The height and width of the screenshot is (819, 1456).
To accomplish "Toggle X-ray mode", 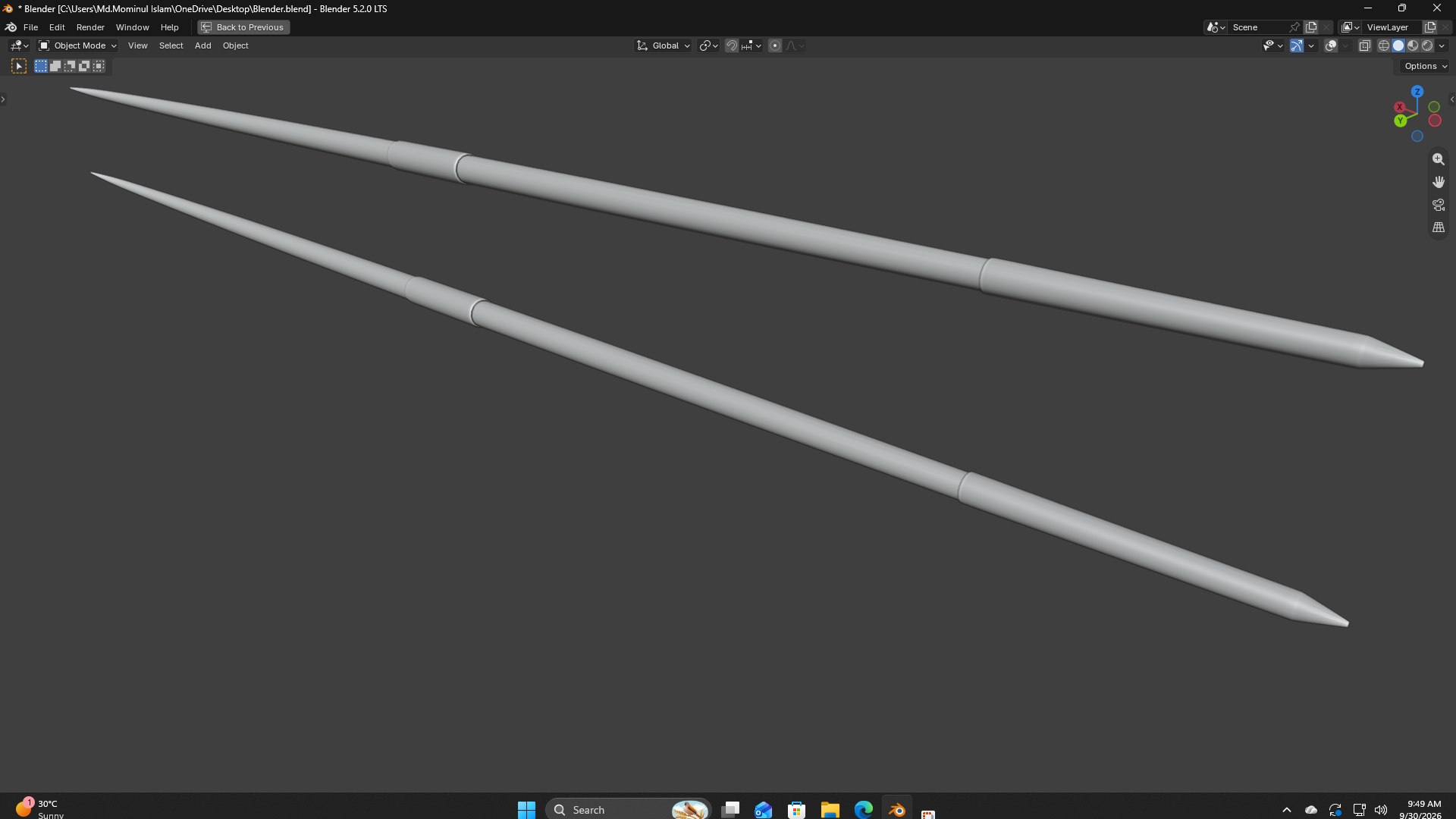I will click(1364, 46).
